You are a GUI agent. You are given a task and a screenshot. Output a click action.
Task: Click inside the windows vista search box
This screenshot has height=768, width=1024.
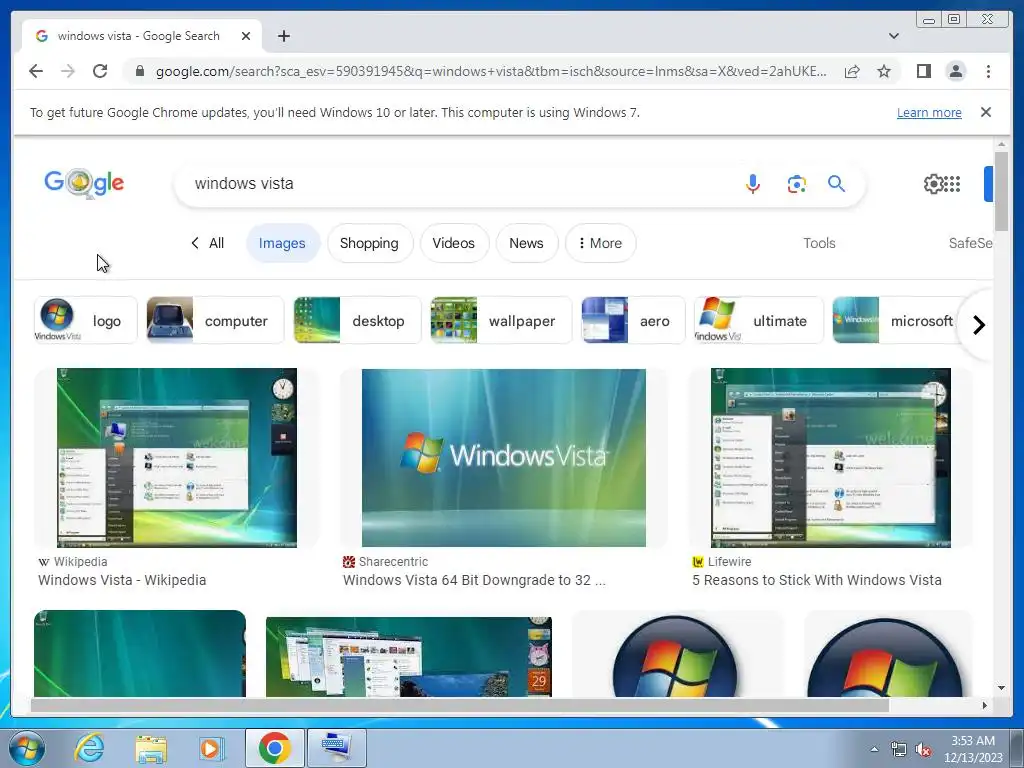click(457, 184)
